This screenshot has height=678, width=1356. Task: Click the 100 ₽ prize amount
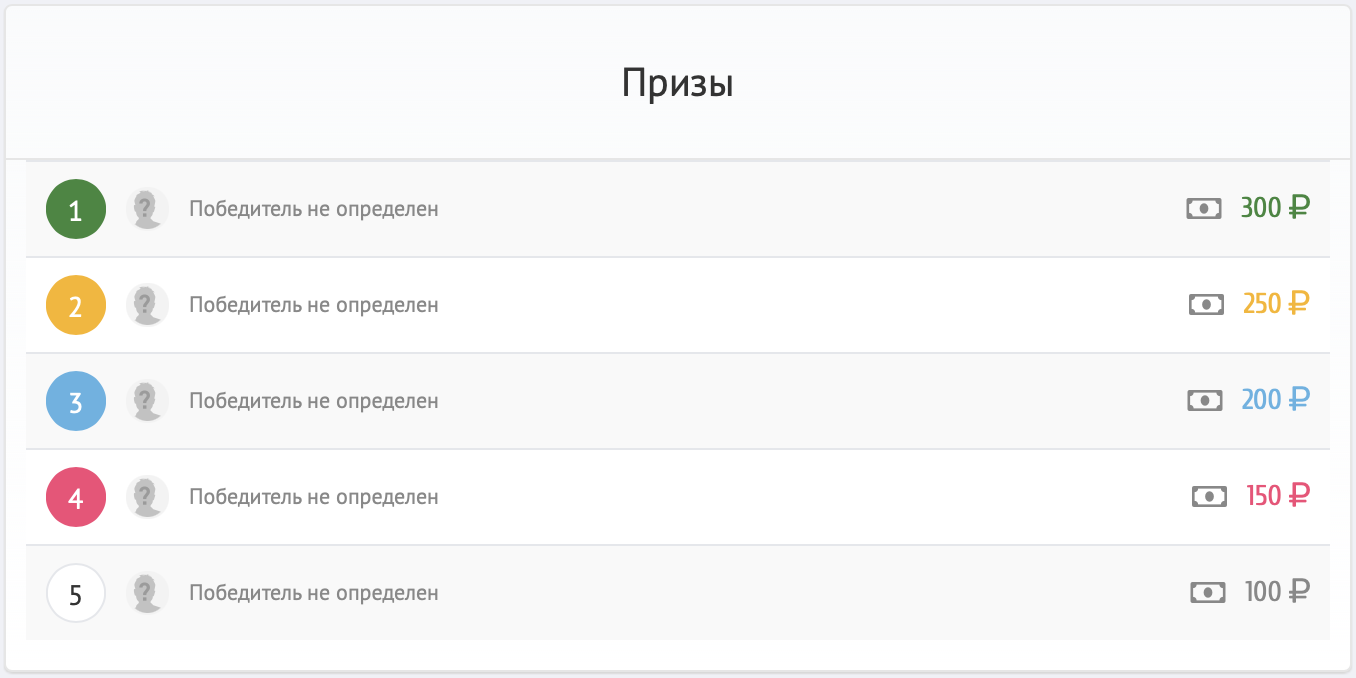tap(1277, 592)
